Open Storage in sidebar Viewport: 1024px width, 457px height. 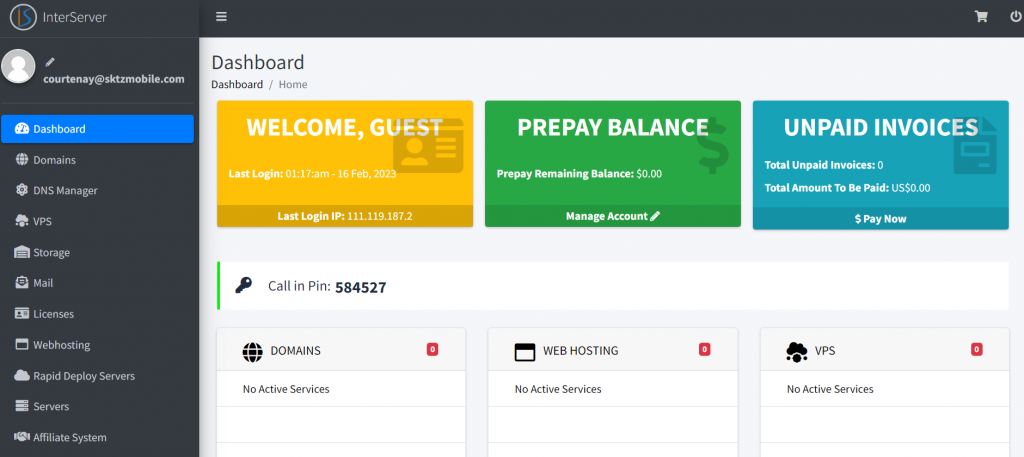[x=97, y=253]
